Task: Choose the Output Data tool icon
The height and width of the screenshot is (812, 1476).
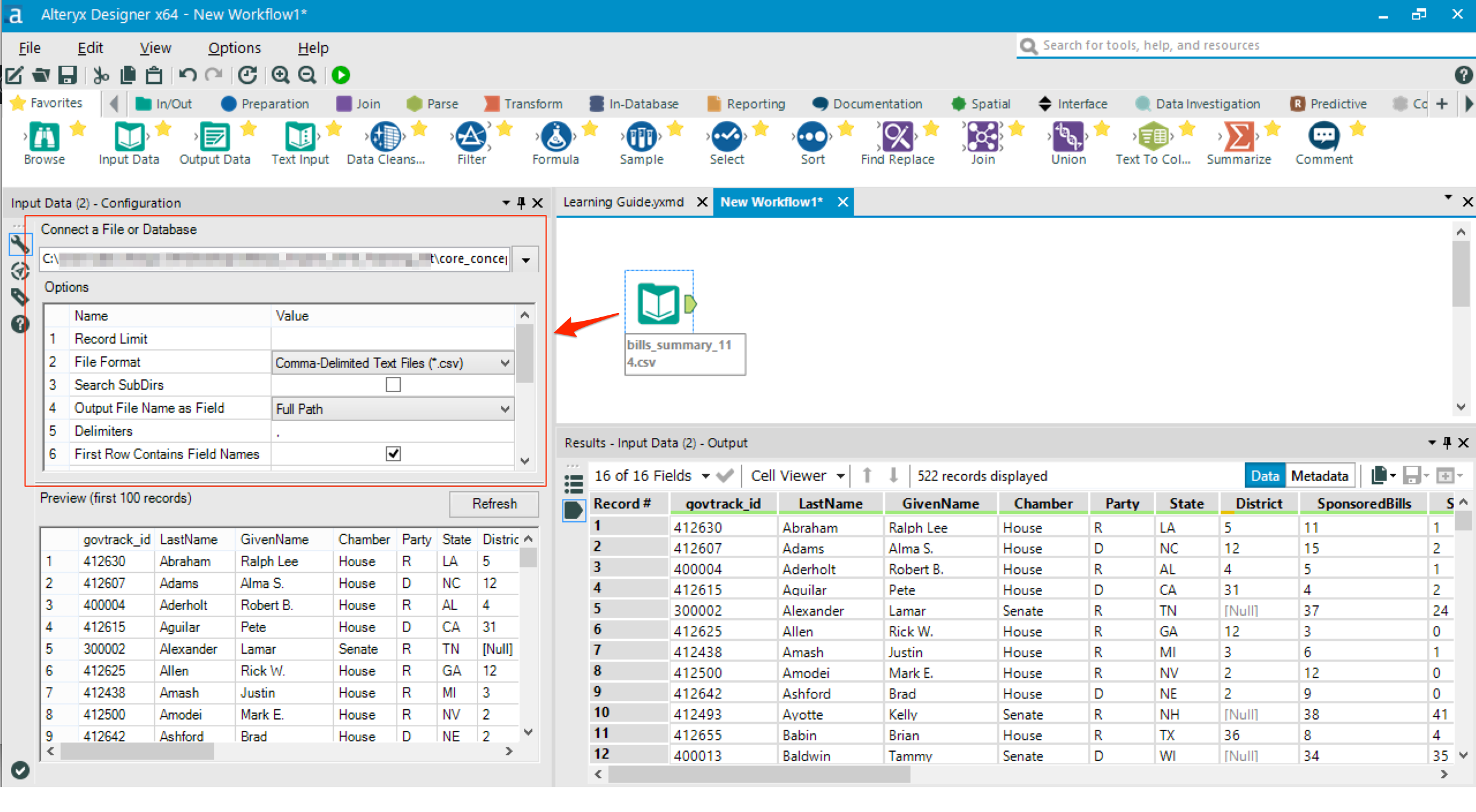Action: pyautogui.click(x=215, y=137)
